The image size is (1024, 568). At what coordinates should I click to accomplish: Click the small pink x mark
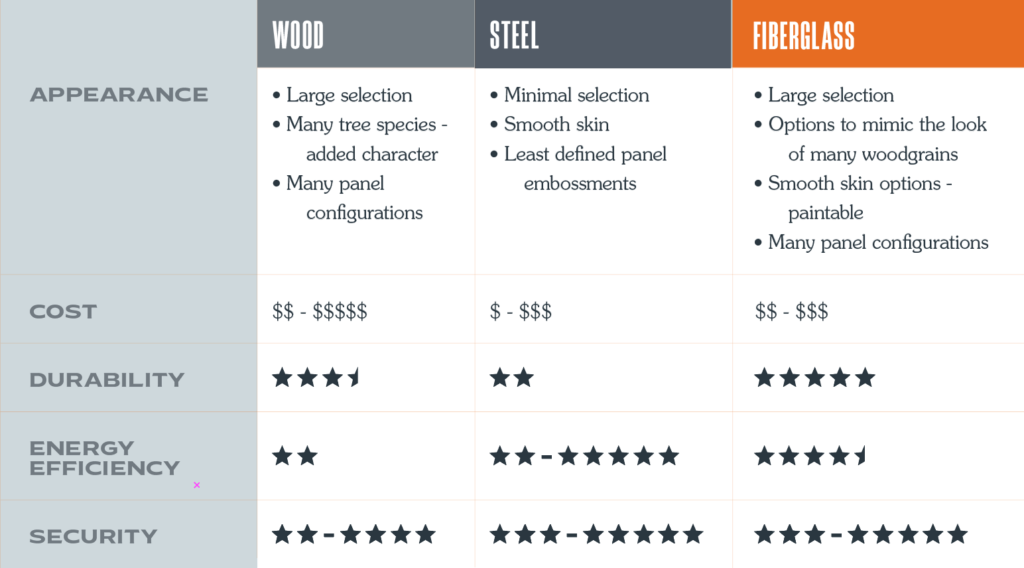tap(197, 485)
